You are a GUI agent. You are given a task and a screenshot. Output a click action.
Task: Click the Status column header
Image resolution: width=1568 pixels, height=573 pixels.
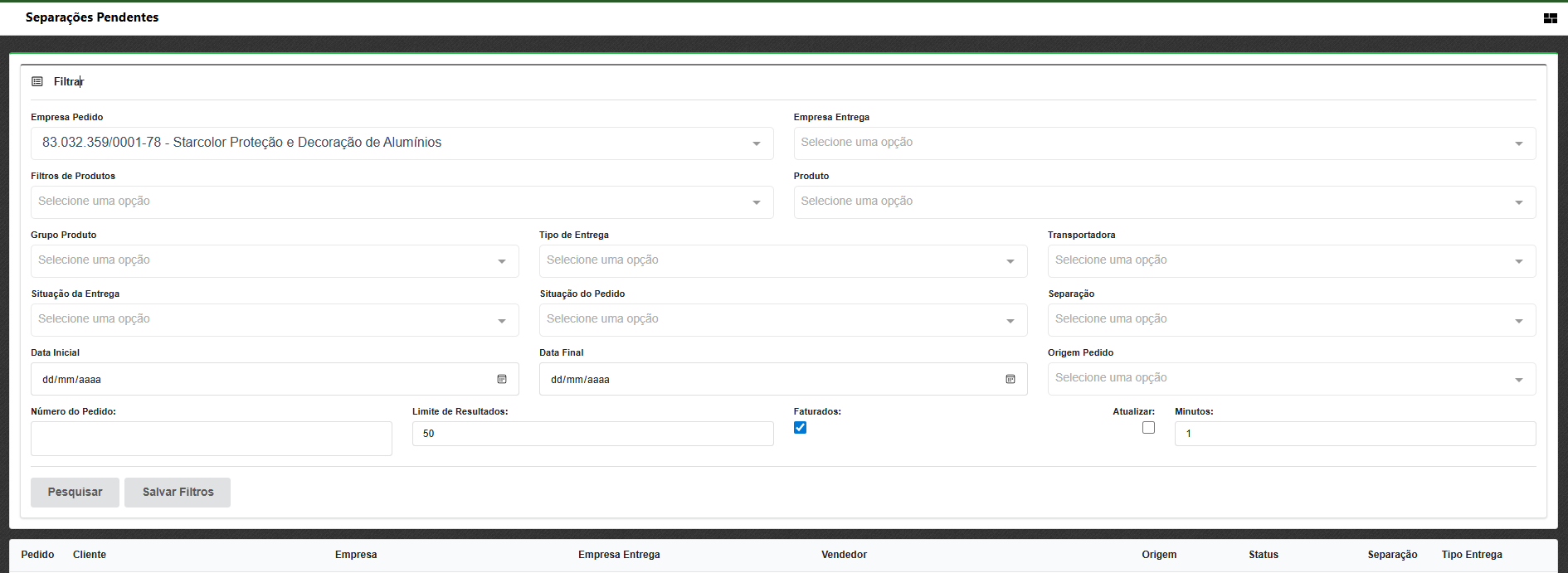[1263, 555]
